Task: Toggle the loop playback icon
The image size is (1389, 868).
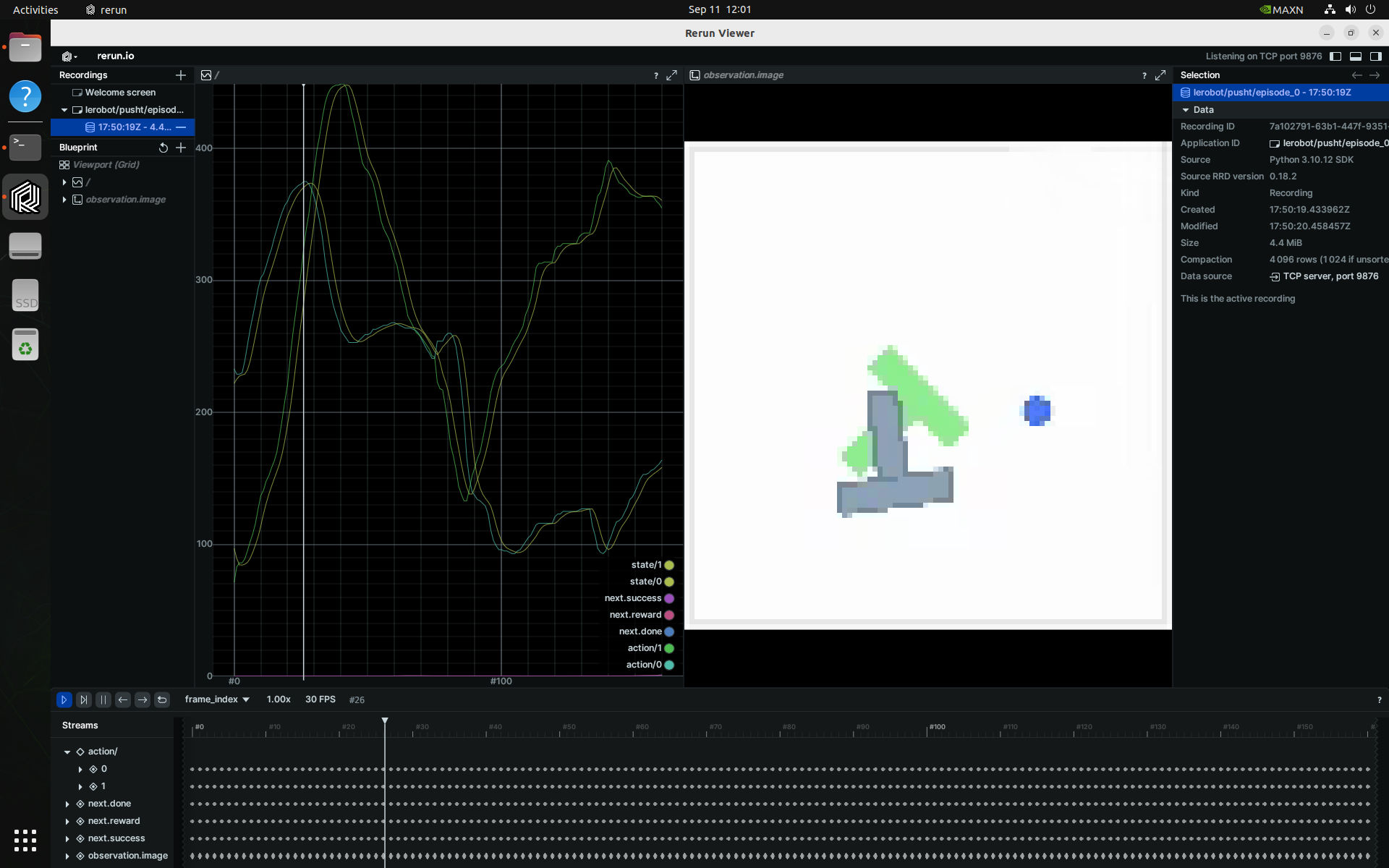Action: click(x=162, y=699)
